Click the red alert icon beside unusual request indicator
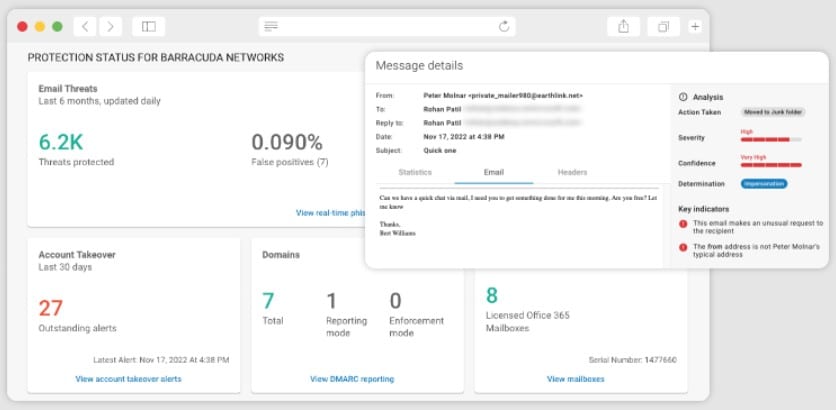This screenshot has width=836, height=410. (683, 224)
